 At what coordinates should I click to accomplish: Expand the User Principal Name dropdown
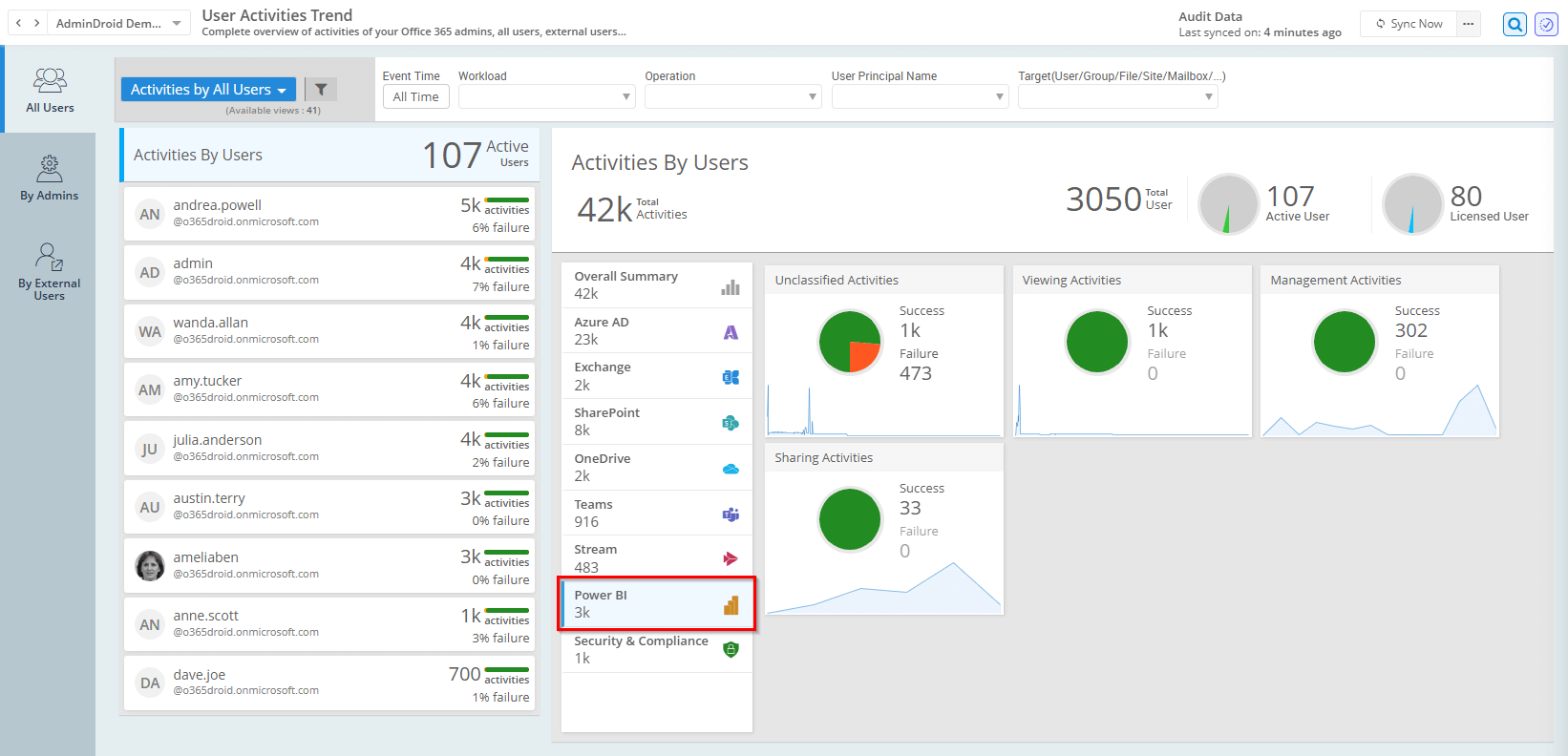click(920, 96)
